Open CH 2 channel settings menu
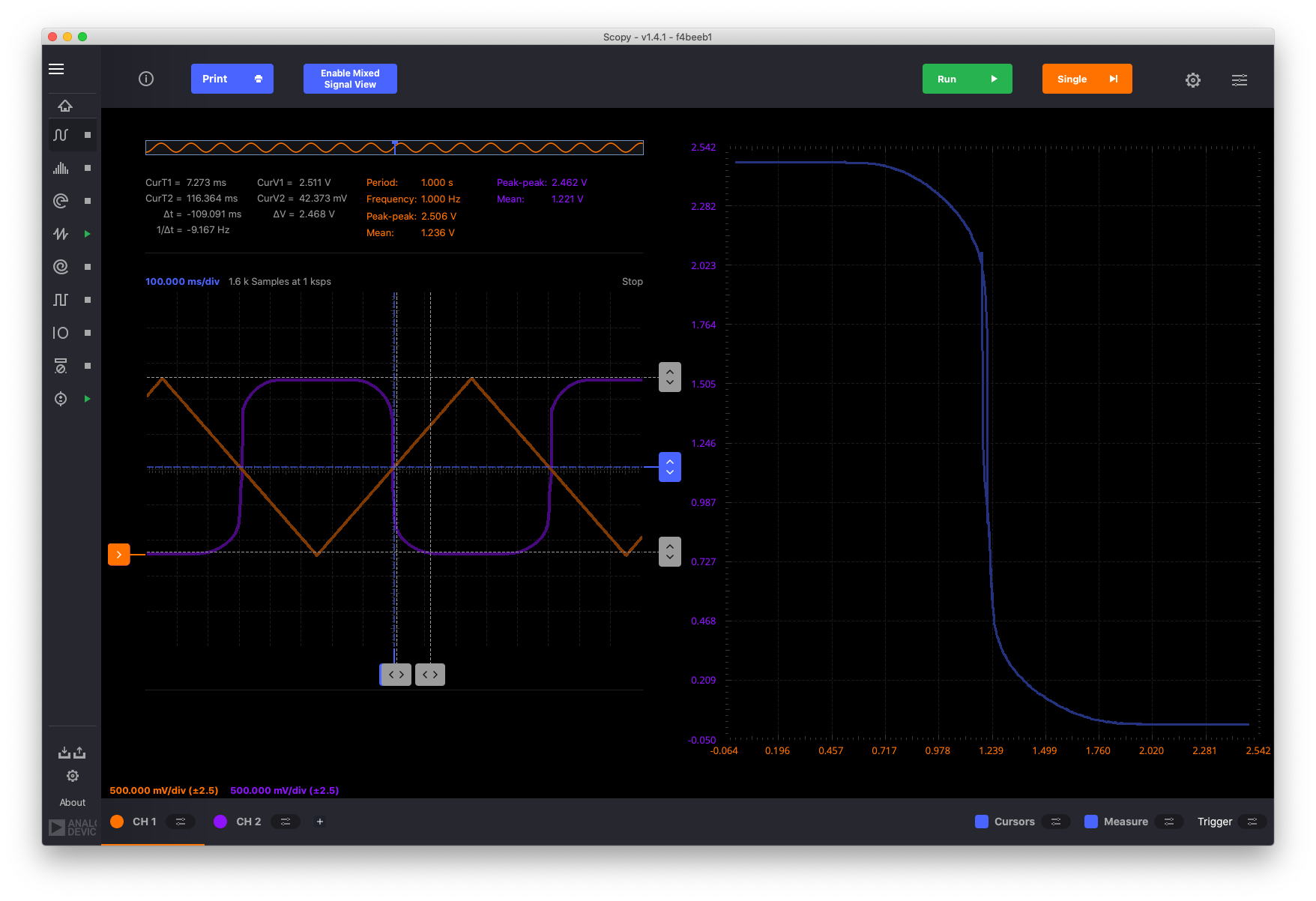The width and height of the screenshot is (1316, 901). [x=286, y=822]
